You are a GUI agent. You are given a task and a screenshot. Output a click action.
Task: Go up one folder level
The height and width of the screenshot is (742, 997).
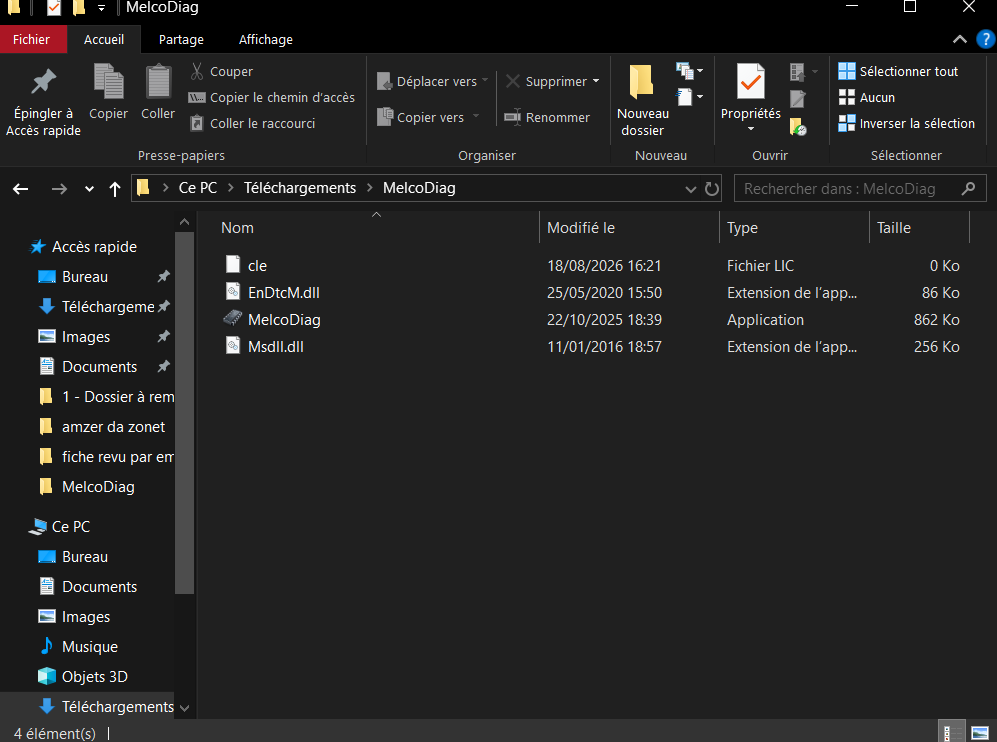coord(114,189)
